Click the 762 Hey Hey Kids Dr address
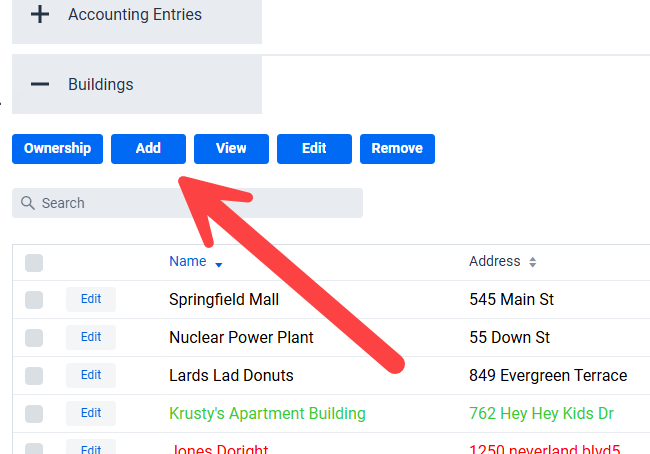This screenshot has height=454, width=650. 541,414
